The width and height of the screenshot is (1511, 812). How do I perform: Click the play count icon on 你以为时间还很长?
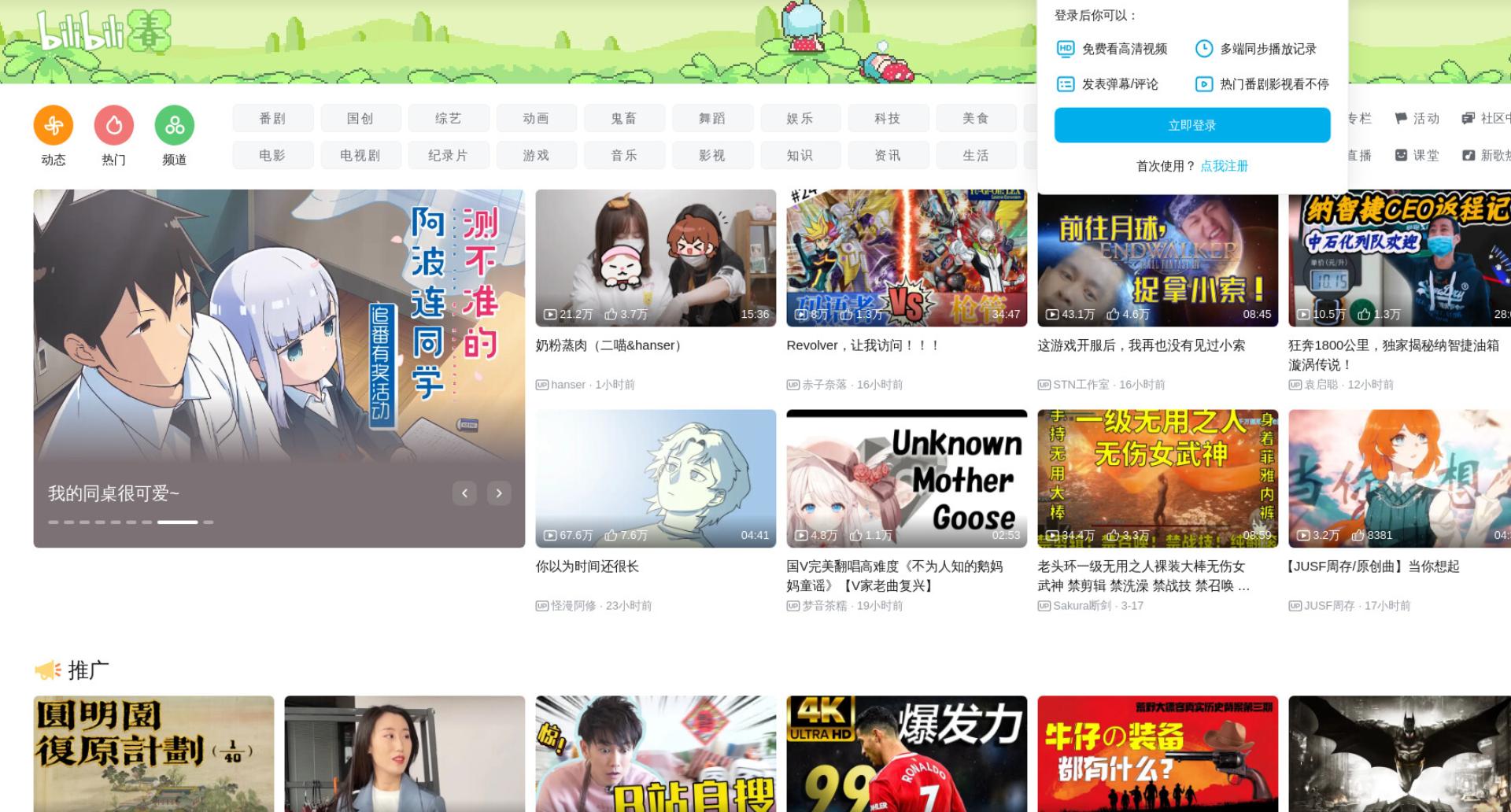click(x=550, y=535)
